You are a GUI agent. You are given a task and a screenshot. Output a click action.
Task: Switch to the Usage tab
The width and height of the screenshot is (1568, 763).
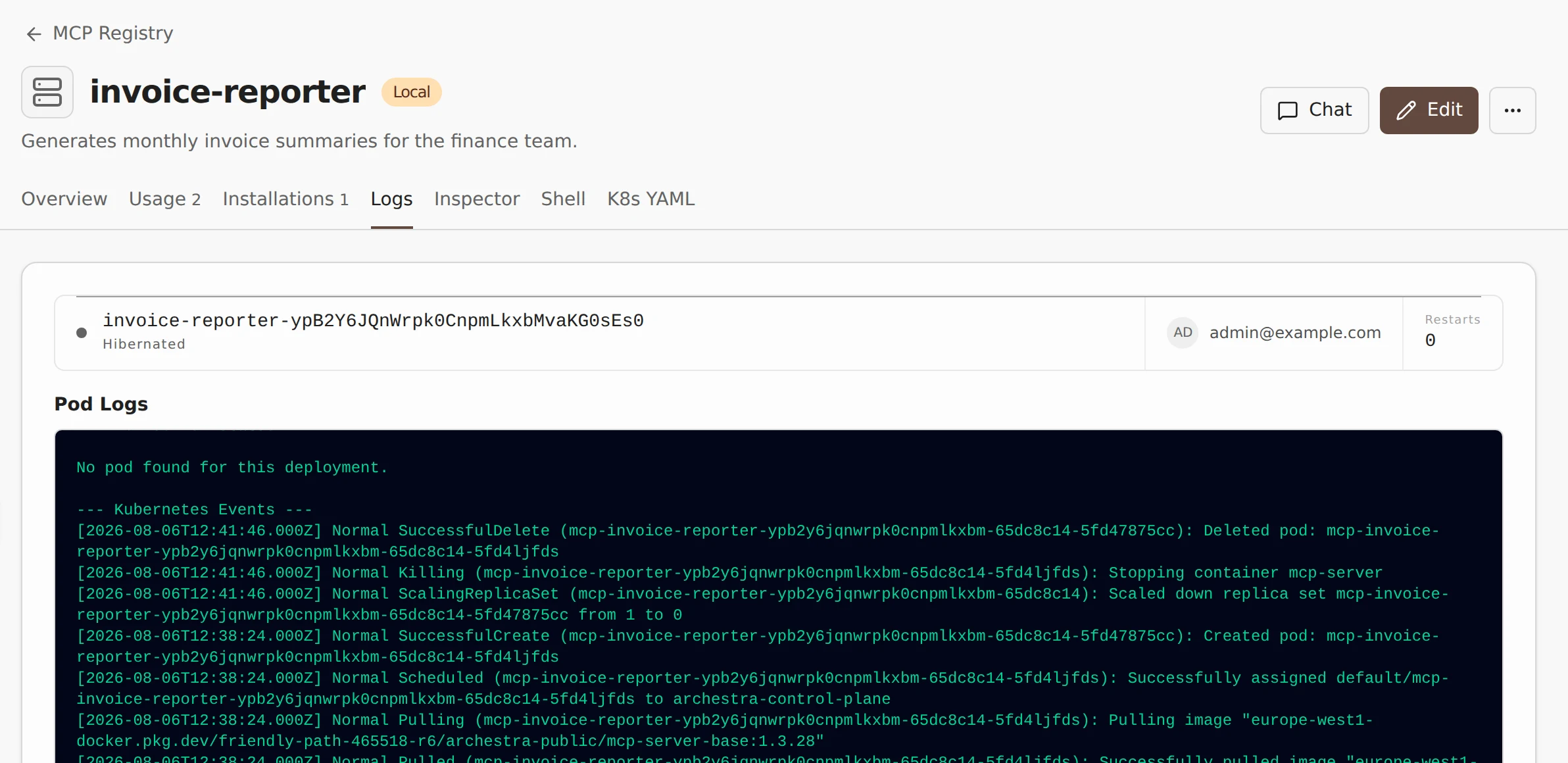pos(164,199)
